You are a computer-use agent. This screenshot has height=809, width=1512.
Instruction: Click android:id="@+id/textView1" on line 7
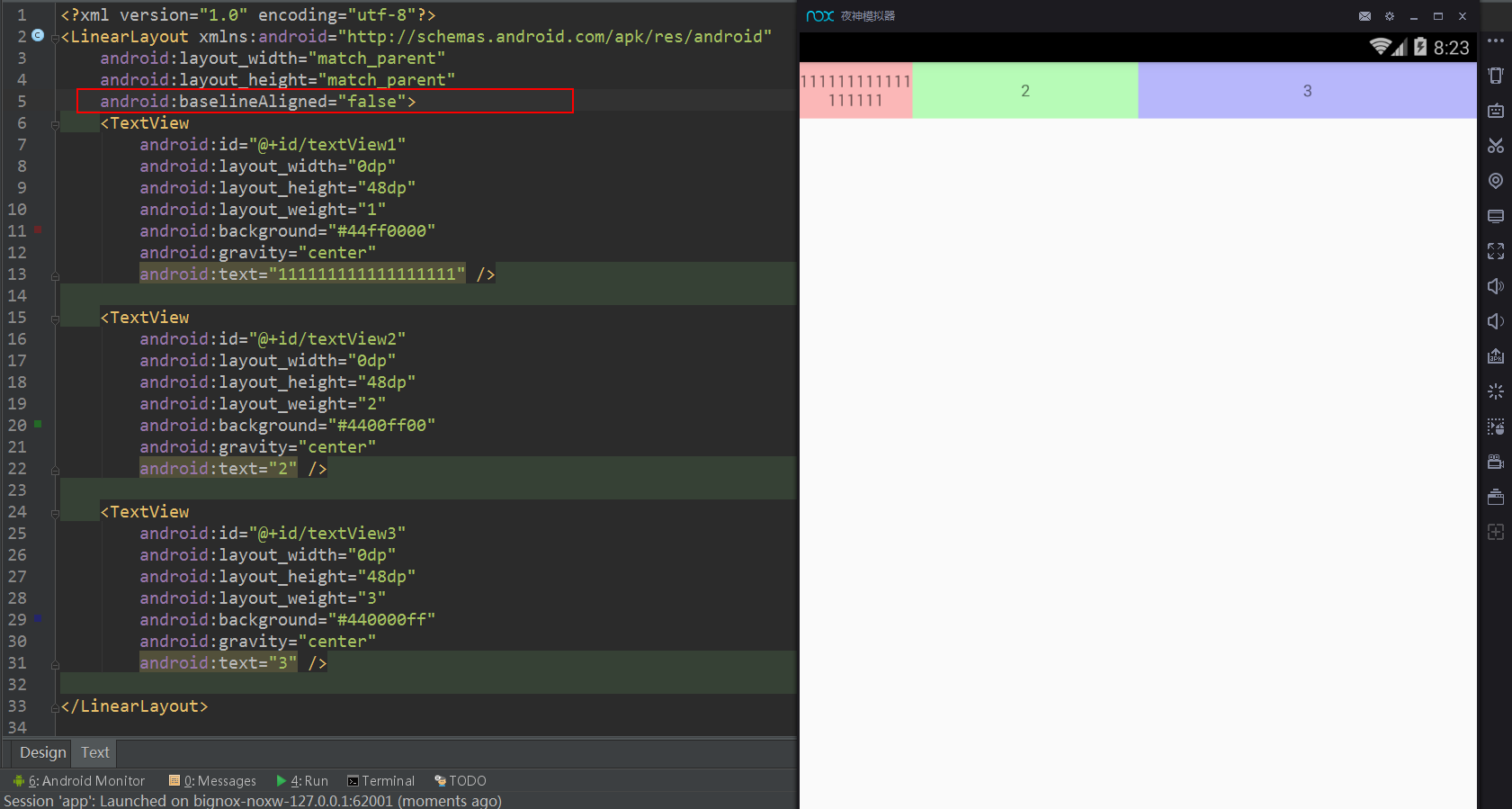(273, 144)
